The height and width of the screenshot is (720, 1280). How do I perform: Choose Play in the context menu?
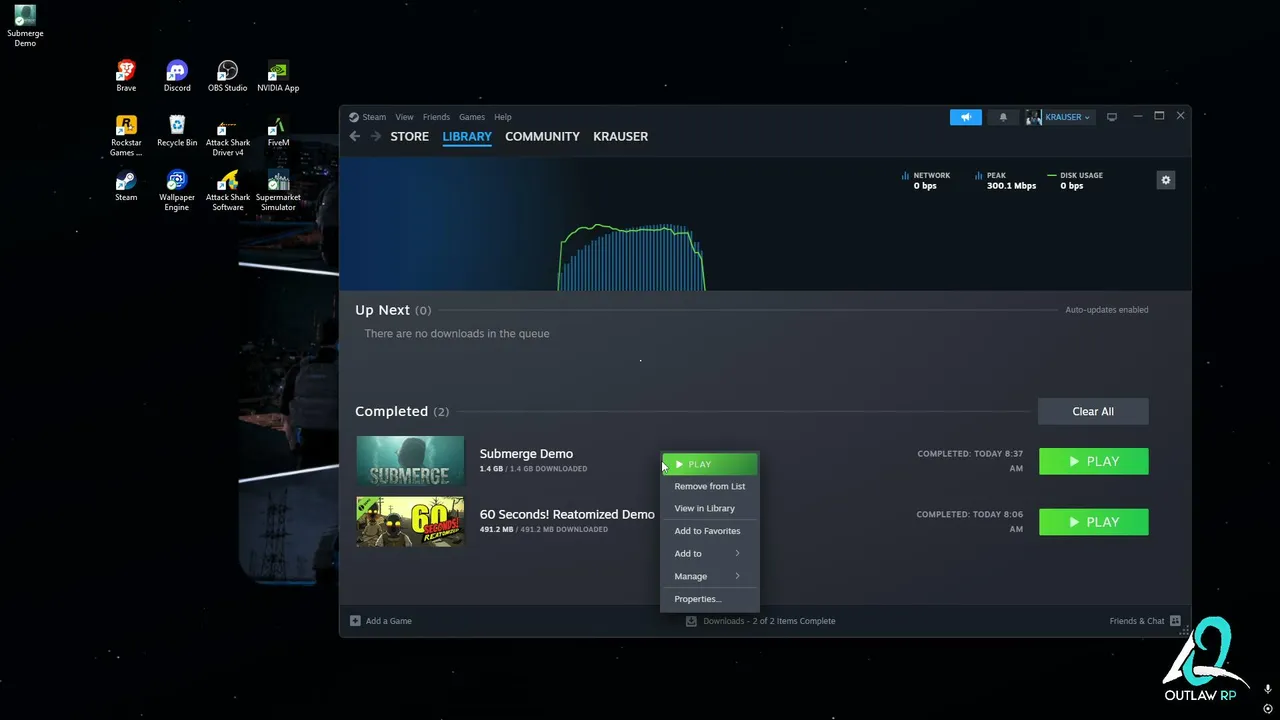(709, 464)
